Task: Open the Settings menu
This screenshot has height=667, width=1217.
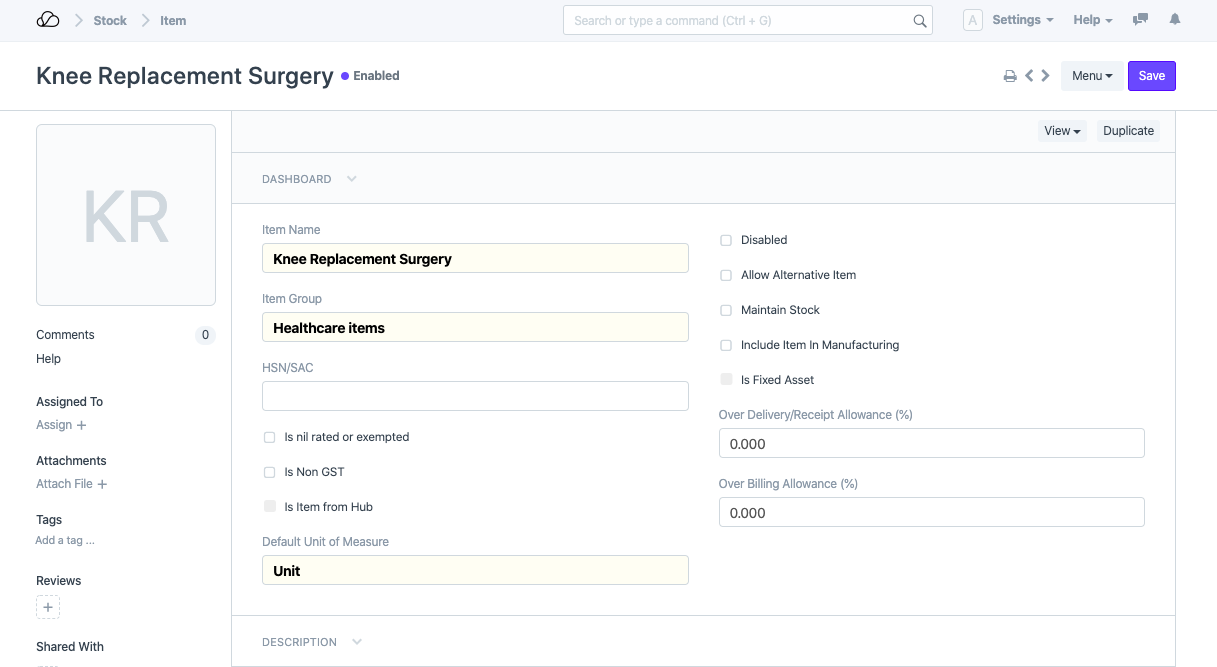Action: pos(1022,20)
